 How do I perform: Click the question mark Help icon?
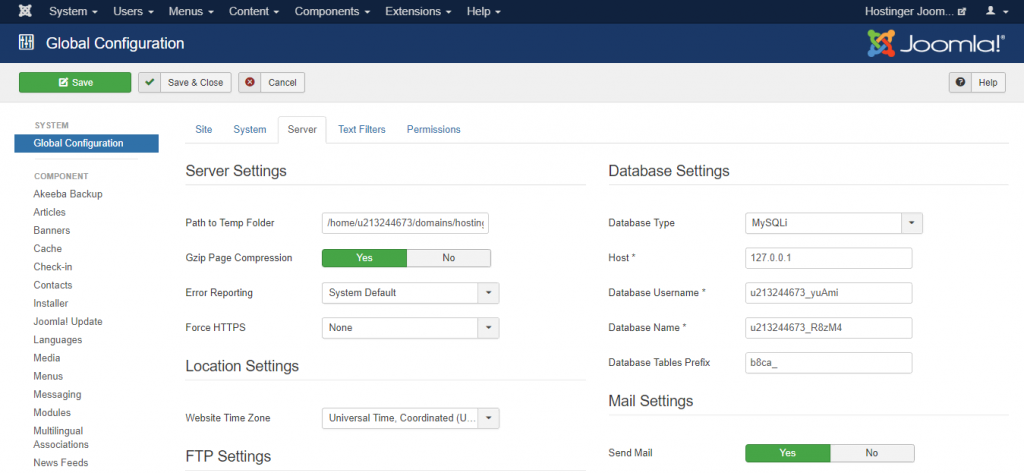point(960,83)
